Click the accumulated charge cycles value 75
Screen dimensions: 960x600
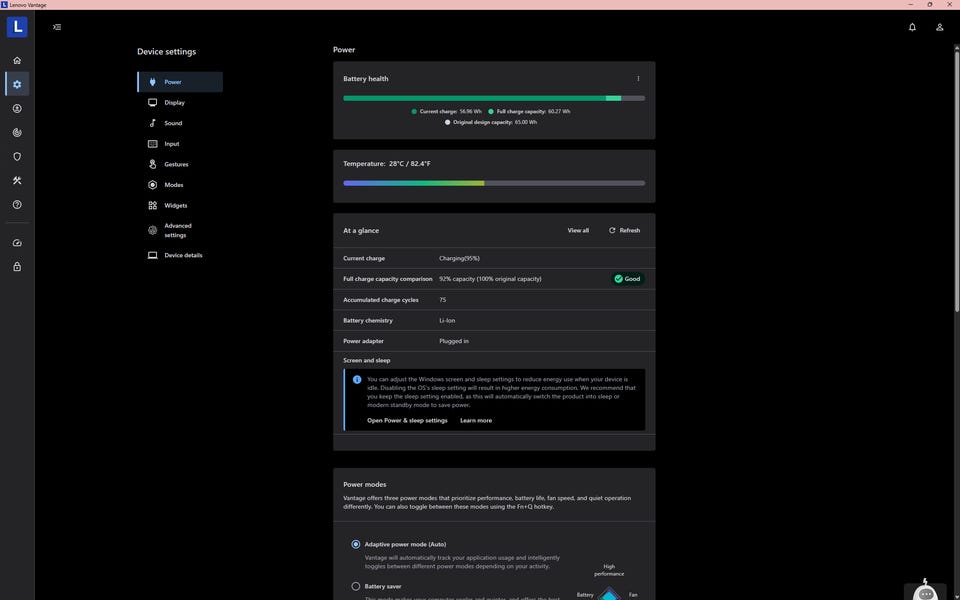443,300
